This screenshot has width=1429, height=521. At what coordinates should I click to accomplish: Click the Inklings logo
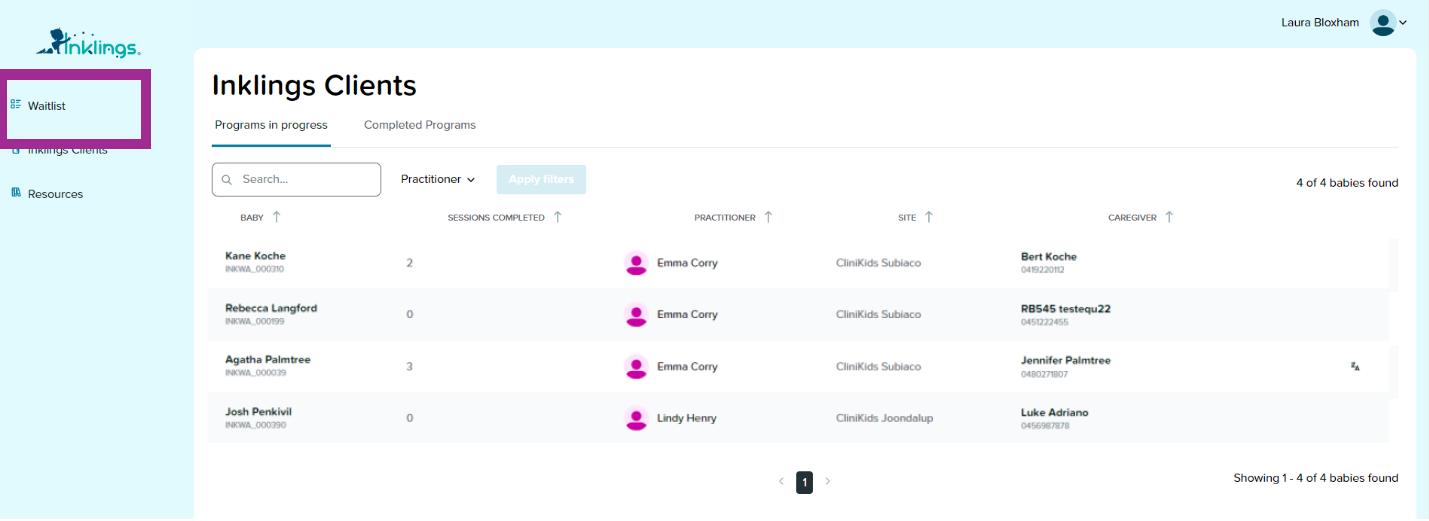tap(88, 42)
